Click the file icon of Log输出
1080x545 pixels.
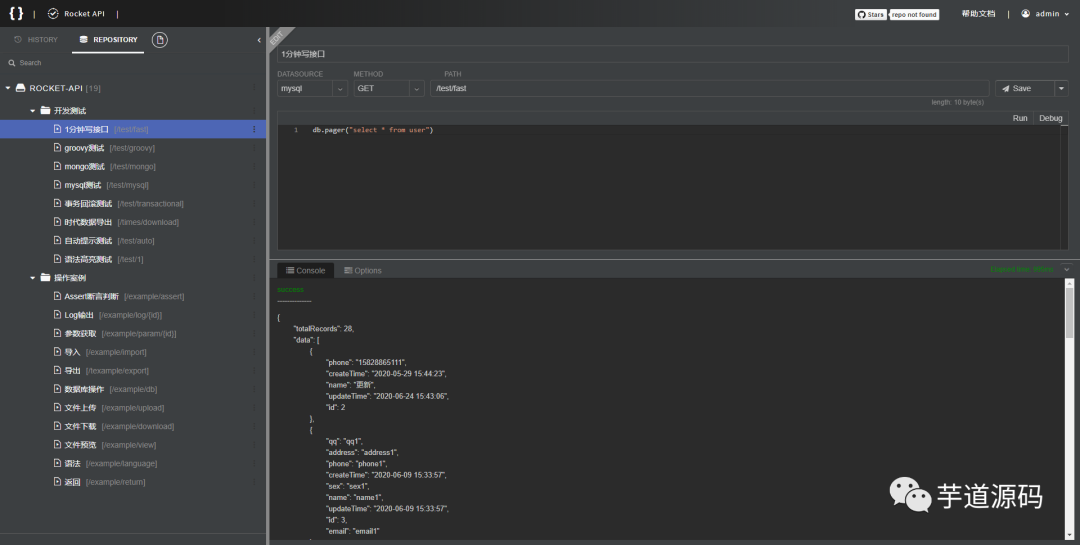point(58,315)
